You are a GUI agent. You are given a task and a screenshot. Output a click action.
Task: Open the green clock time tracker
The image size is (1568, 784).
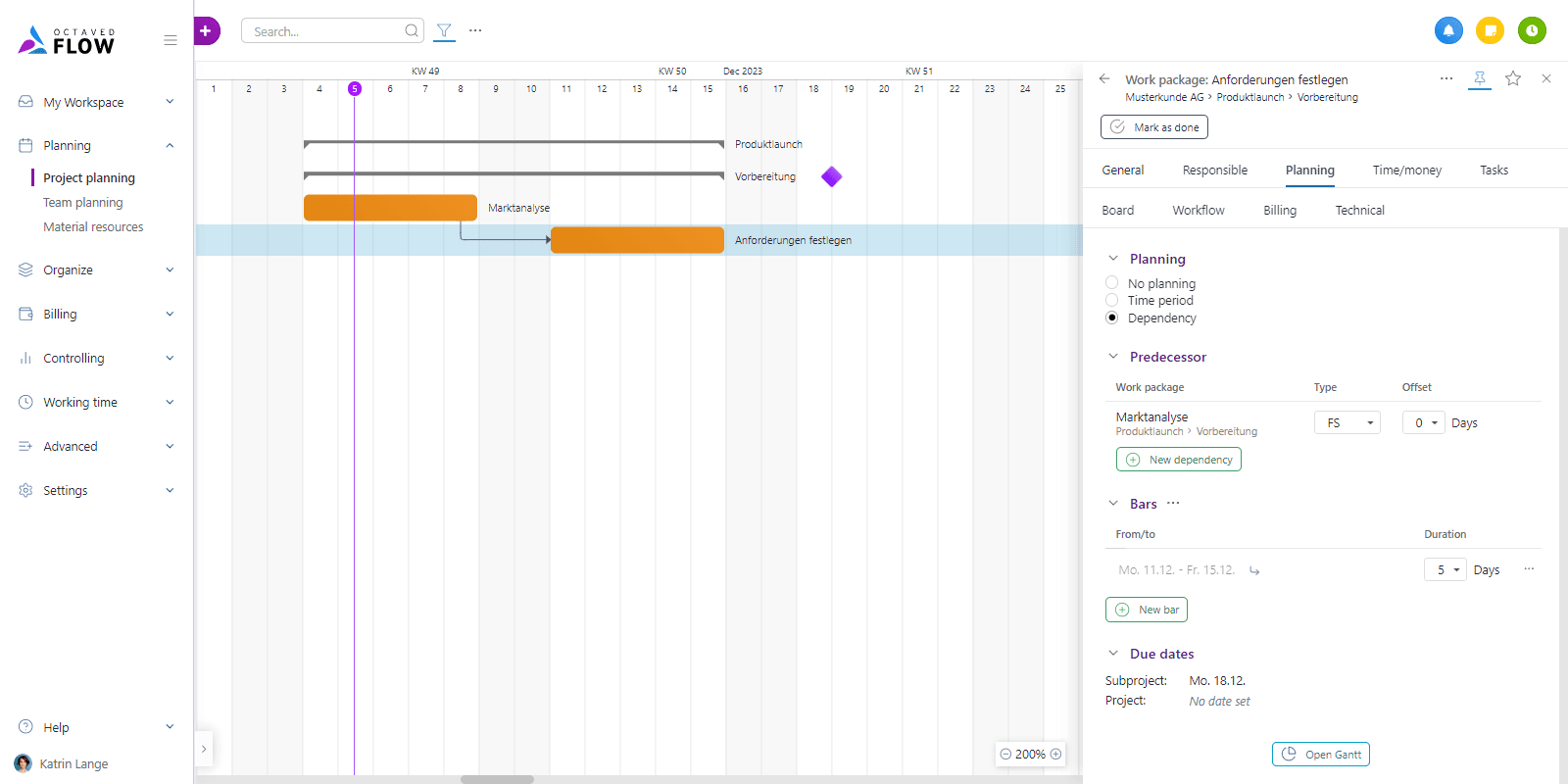1532,30
